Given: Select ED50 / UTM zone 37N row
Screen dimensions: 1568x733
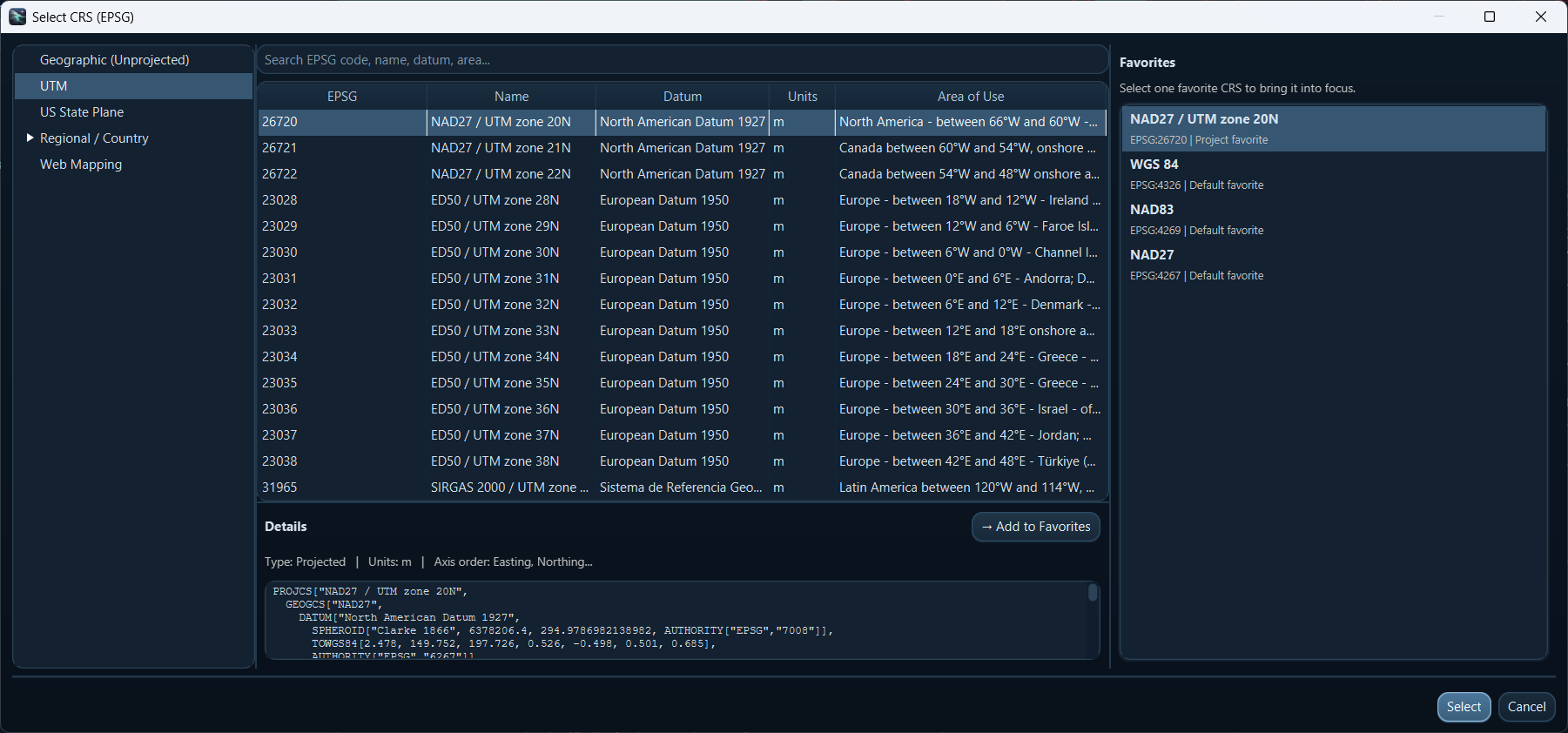Looking at the screenshot, I should pyautogui.click(x=683, y=435).
